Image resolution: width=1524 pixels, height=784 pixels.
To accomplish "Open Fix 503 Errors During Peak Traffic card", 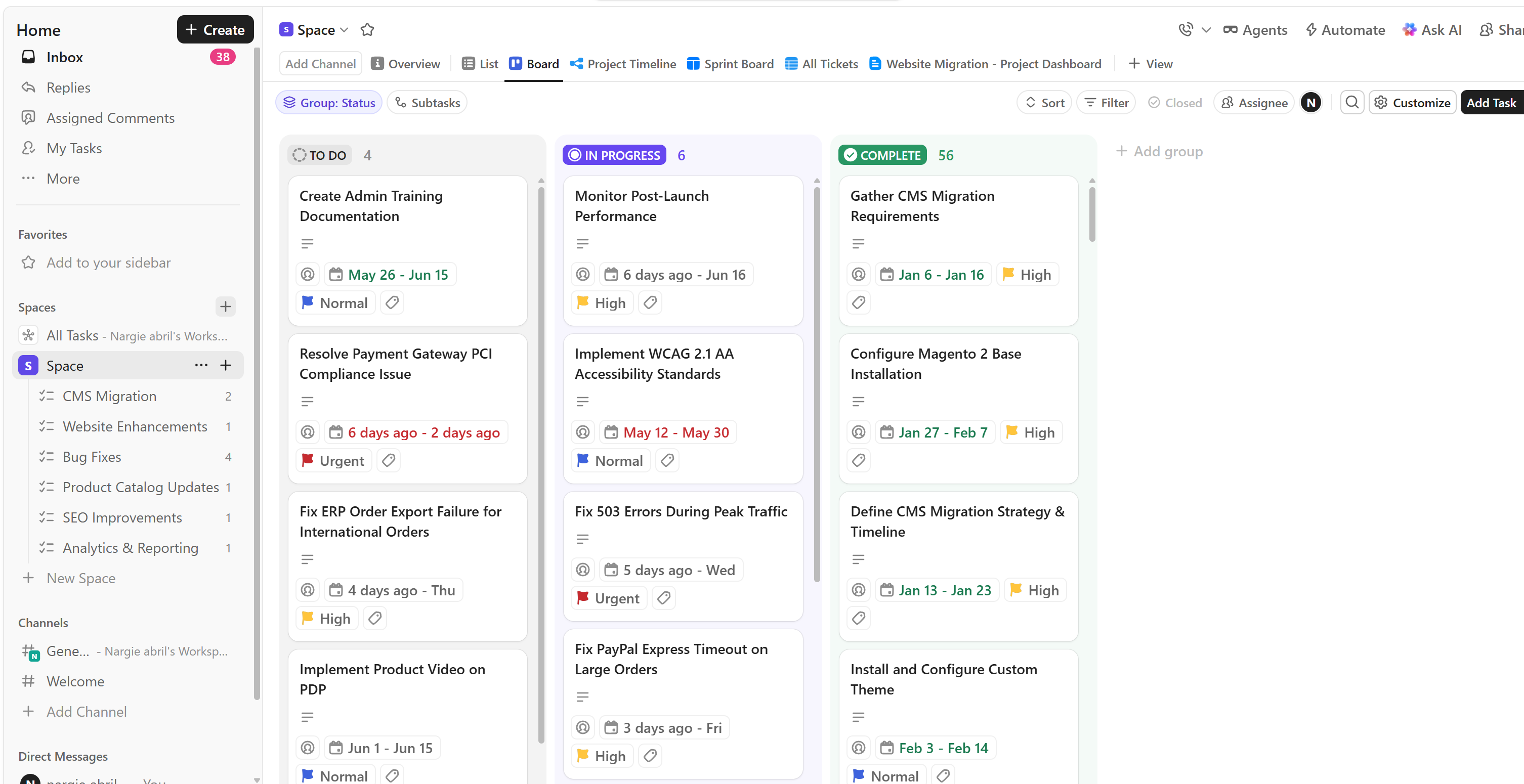I will (682, 556).
